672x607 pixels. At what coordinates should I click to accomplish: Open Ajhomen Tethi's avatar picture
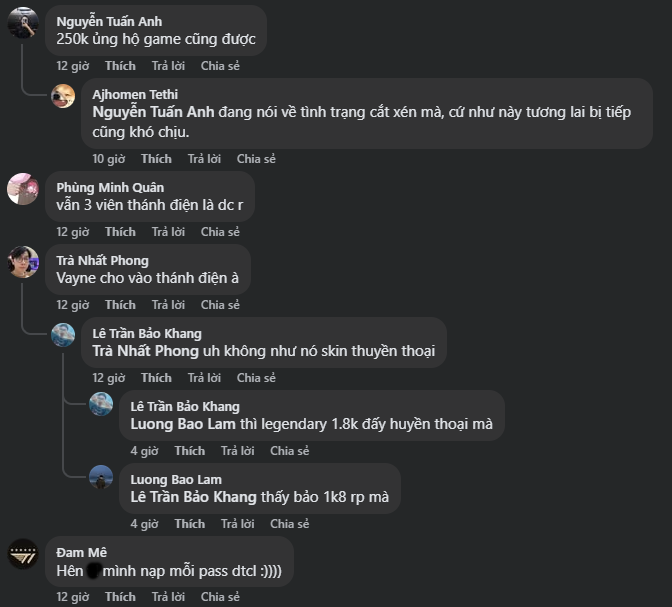[63, 96]
